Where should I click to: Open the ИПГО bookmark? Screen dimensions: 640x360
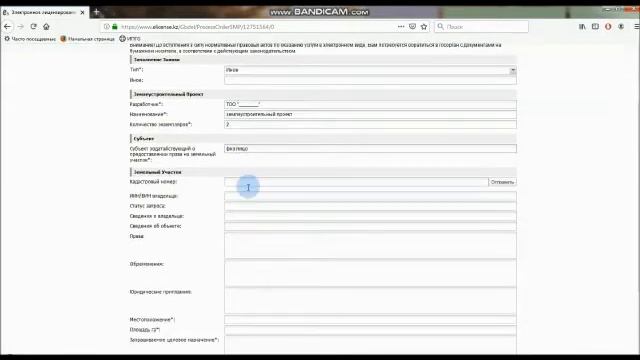point(130,39)
